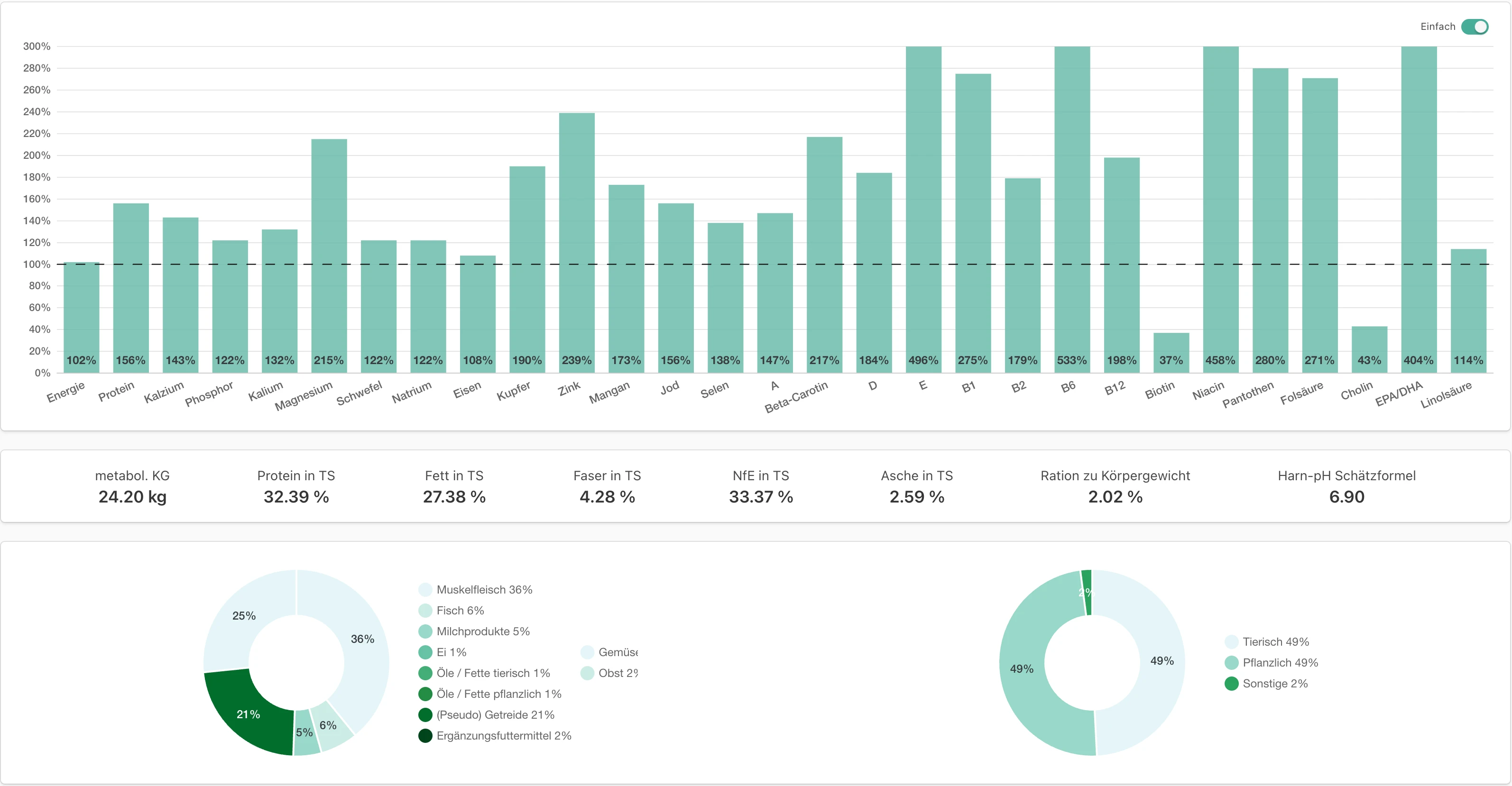Click Öle / Fette pflanzlich 1% legend

click(x=498, y=695)
